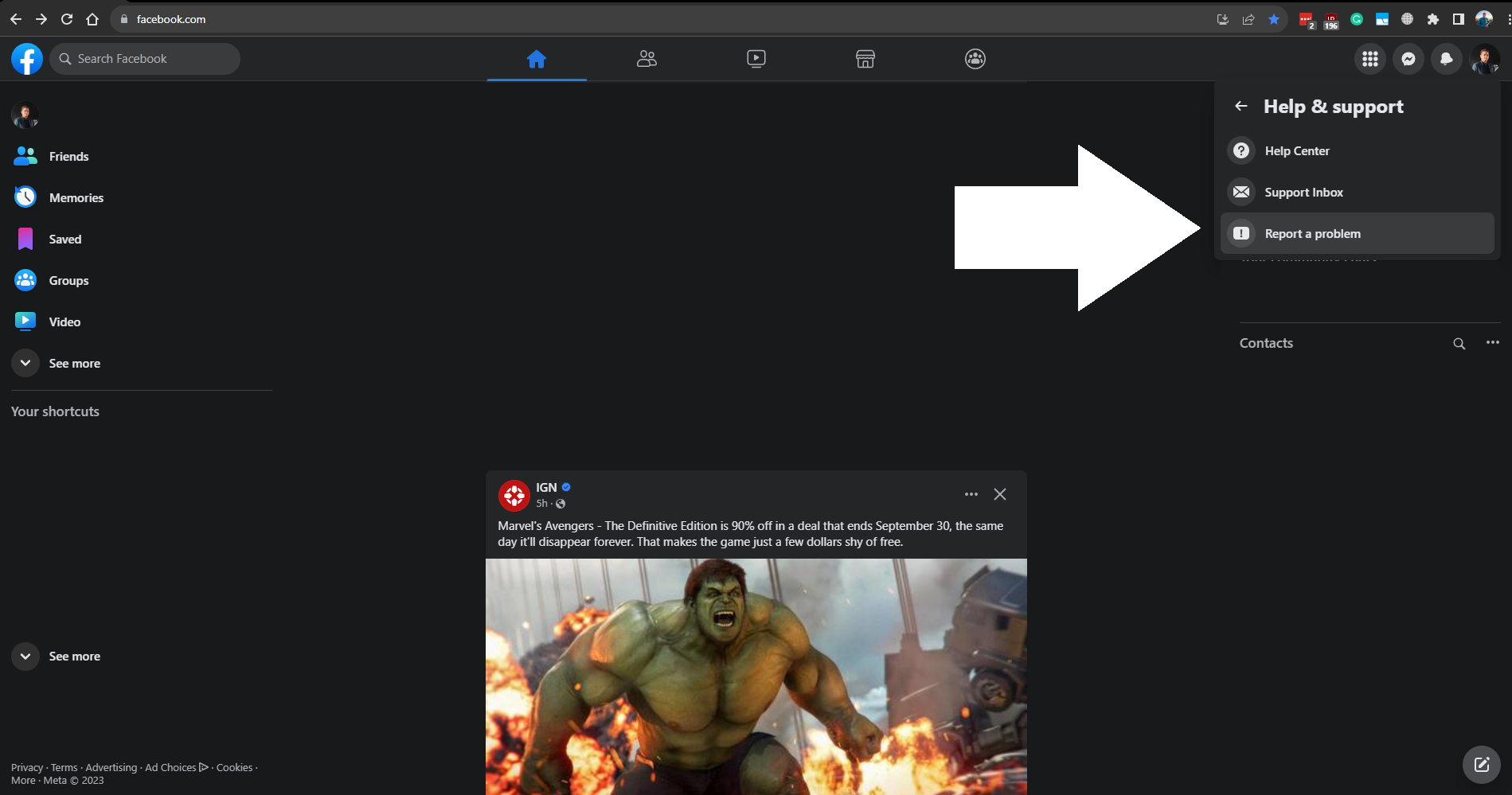Open the Friends tab in the top navigation
Viewport: 1512px width, 795px height.
(x=647, y=59)
